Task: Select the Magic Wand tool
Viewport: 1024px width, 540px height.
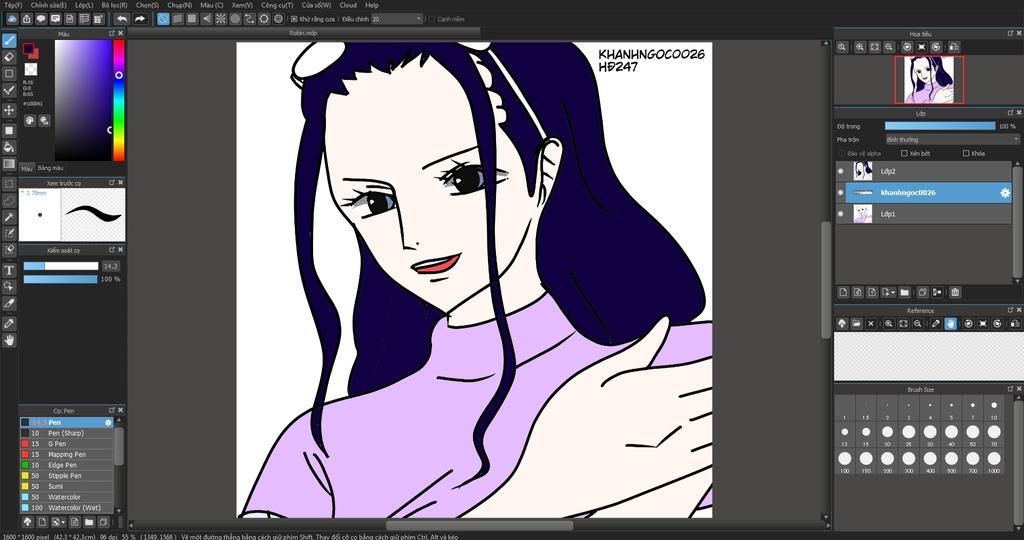Action: [9, 217]
